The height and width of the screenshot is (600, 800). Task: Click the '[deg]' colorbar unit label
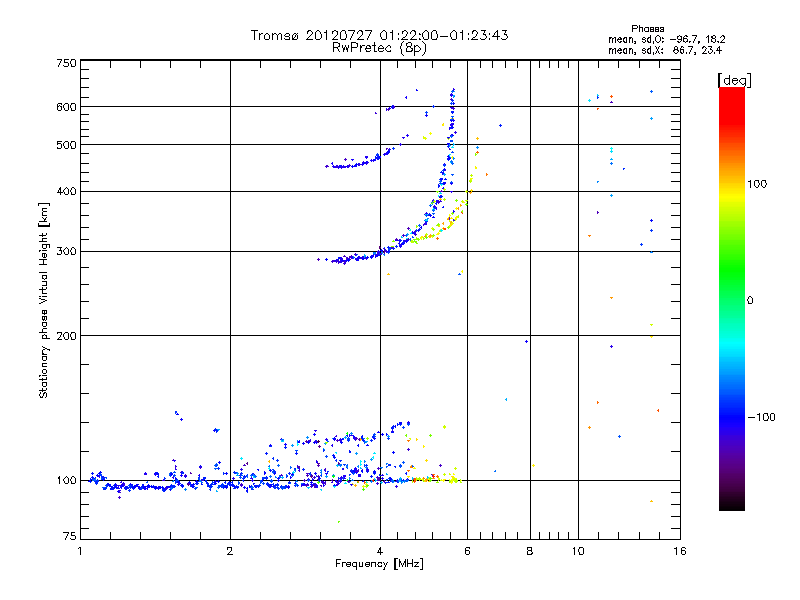[x=734, y=80]
